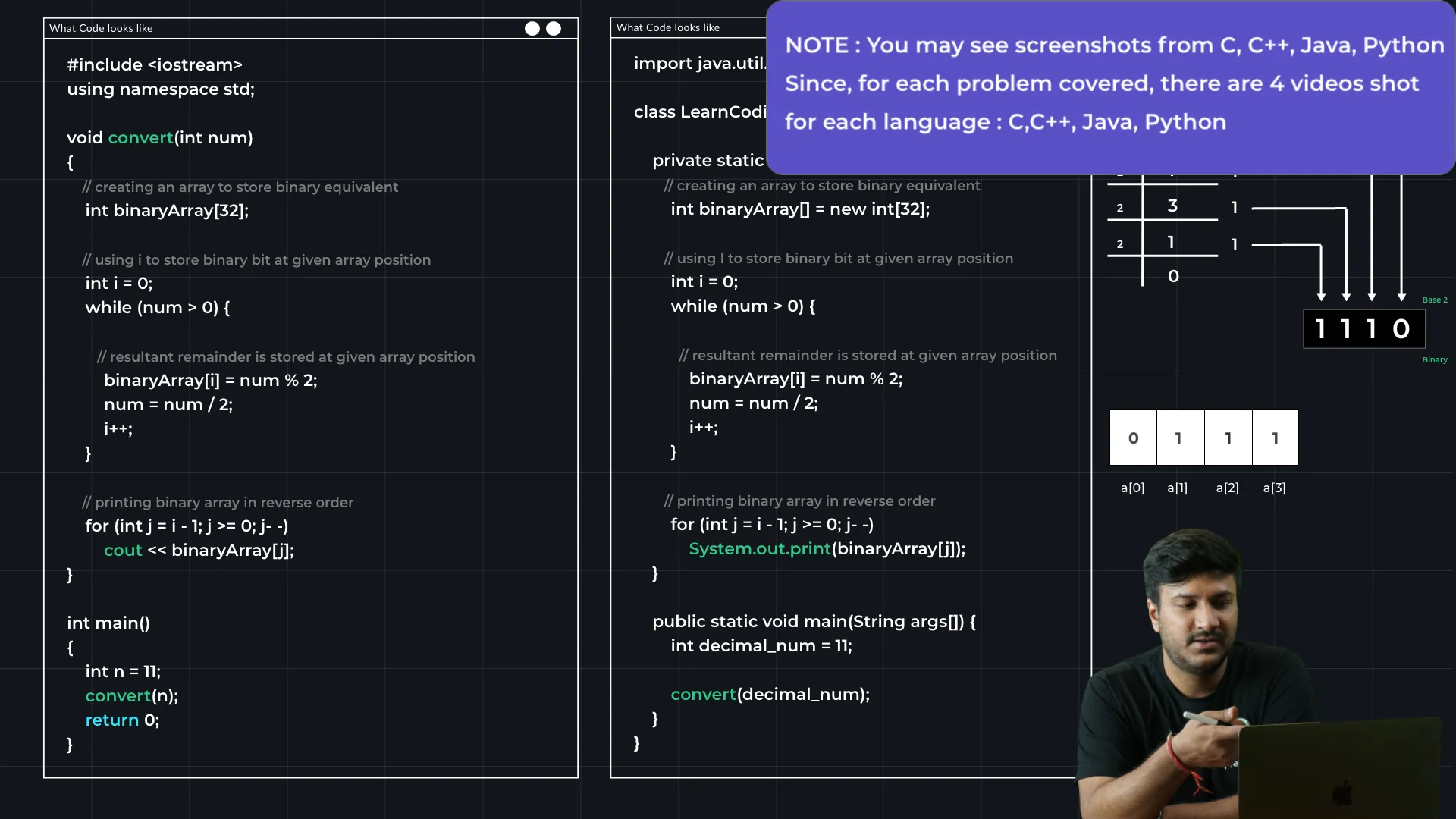Click 'int binaryArray[32];' line in C++ panel
This screenshot has width=1456, height=819.
coord(167,211)
